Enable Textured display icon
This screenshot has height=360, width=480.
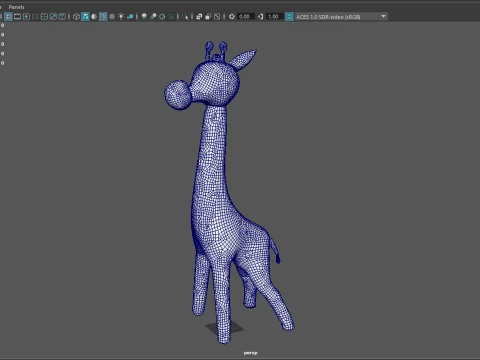point(112,16)
